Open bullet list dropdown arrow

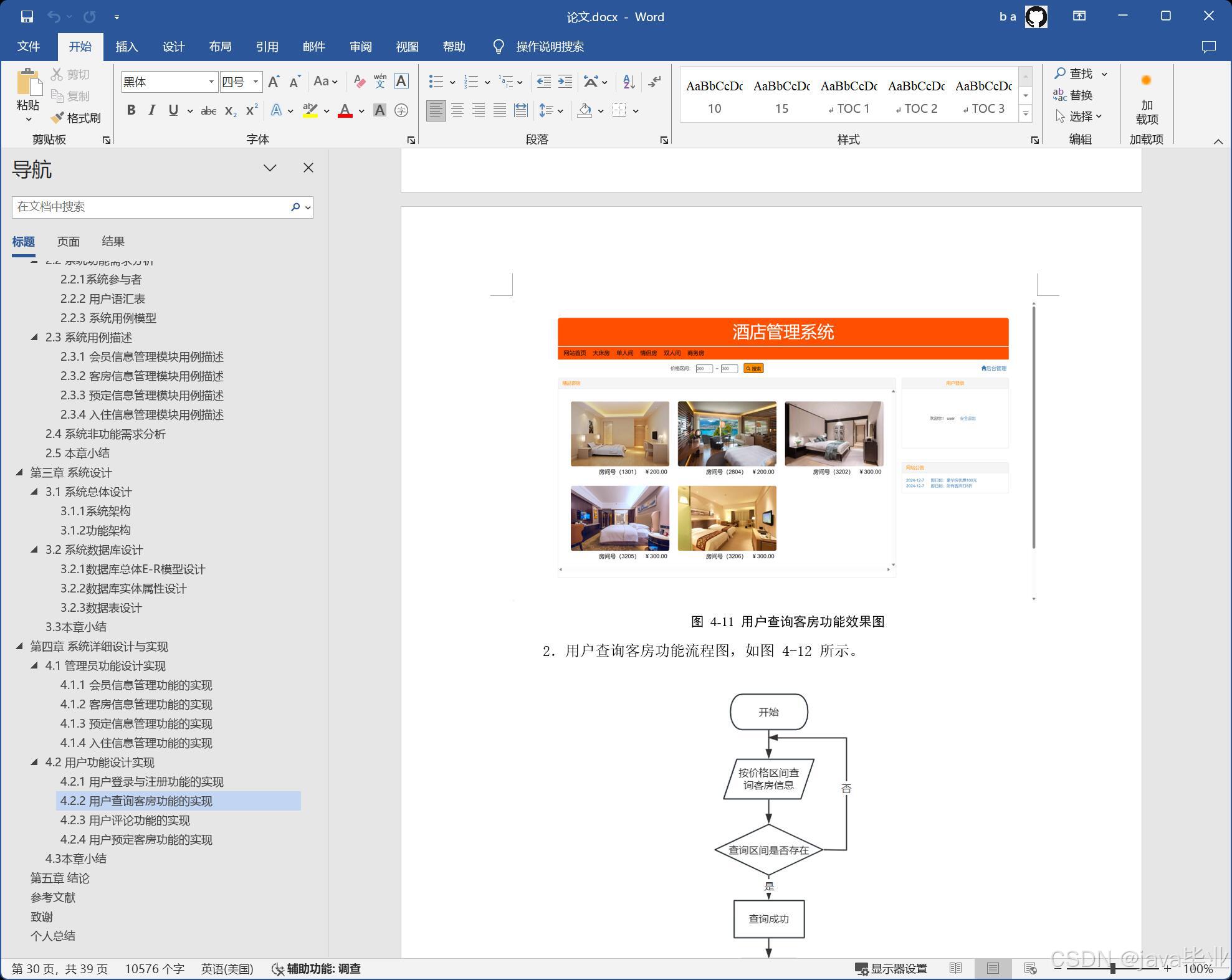click(452, 82)
